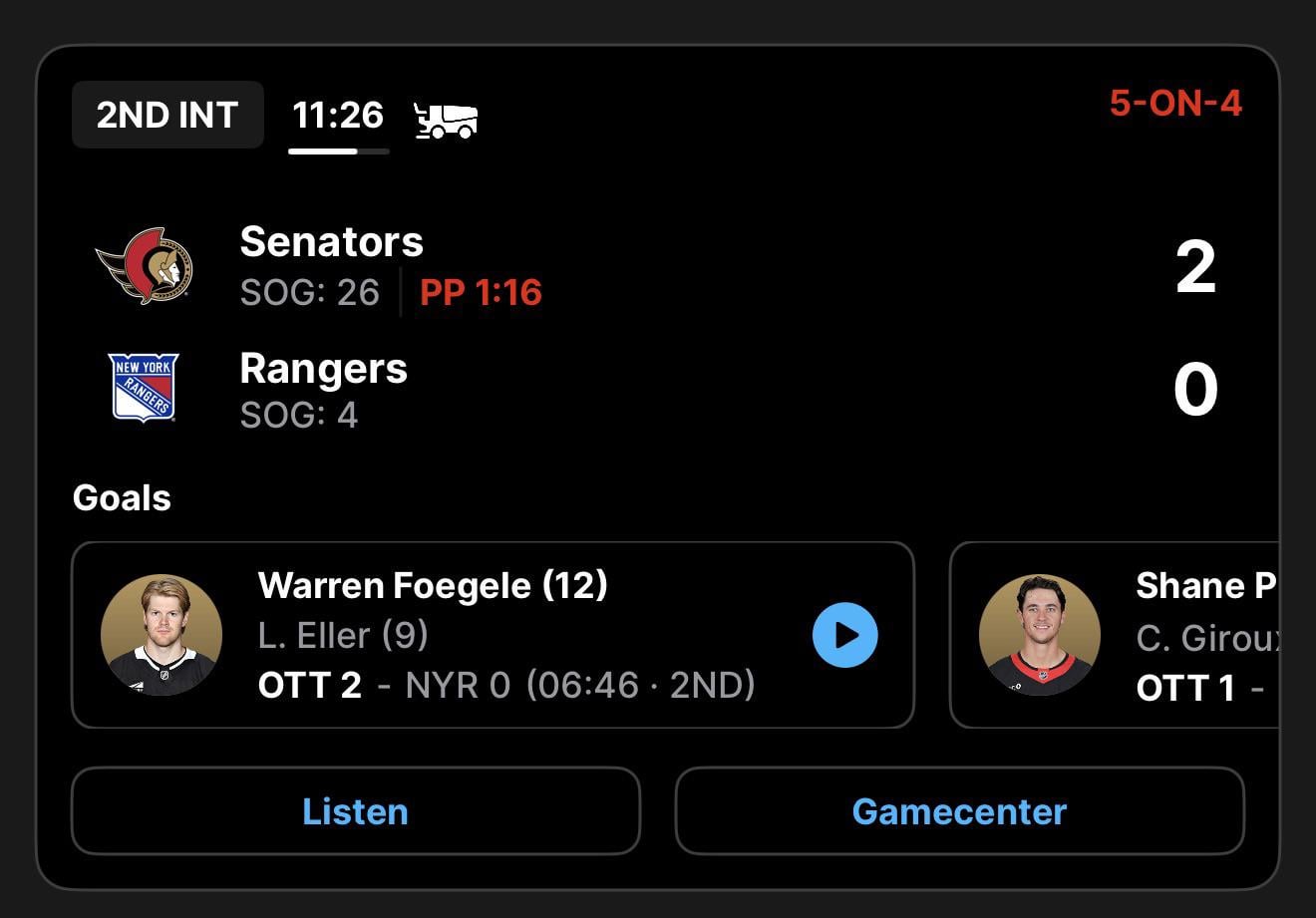
Task: Click the Goals section heading
Action: 122,497
